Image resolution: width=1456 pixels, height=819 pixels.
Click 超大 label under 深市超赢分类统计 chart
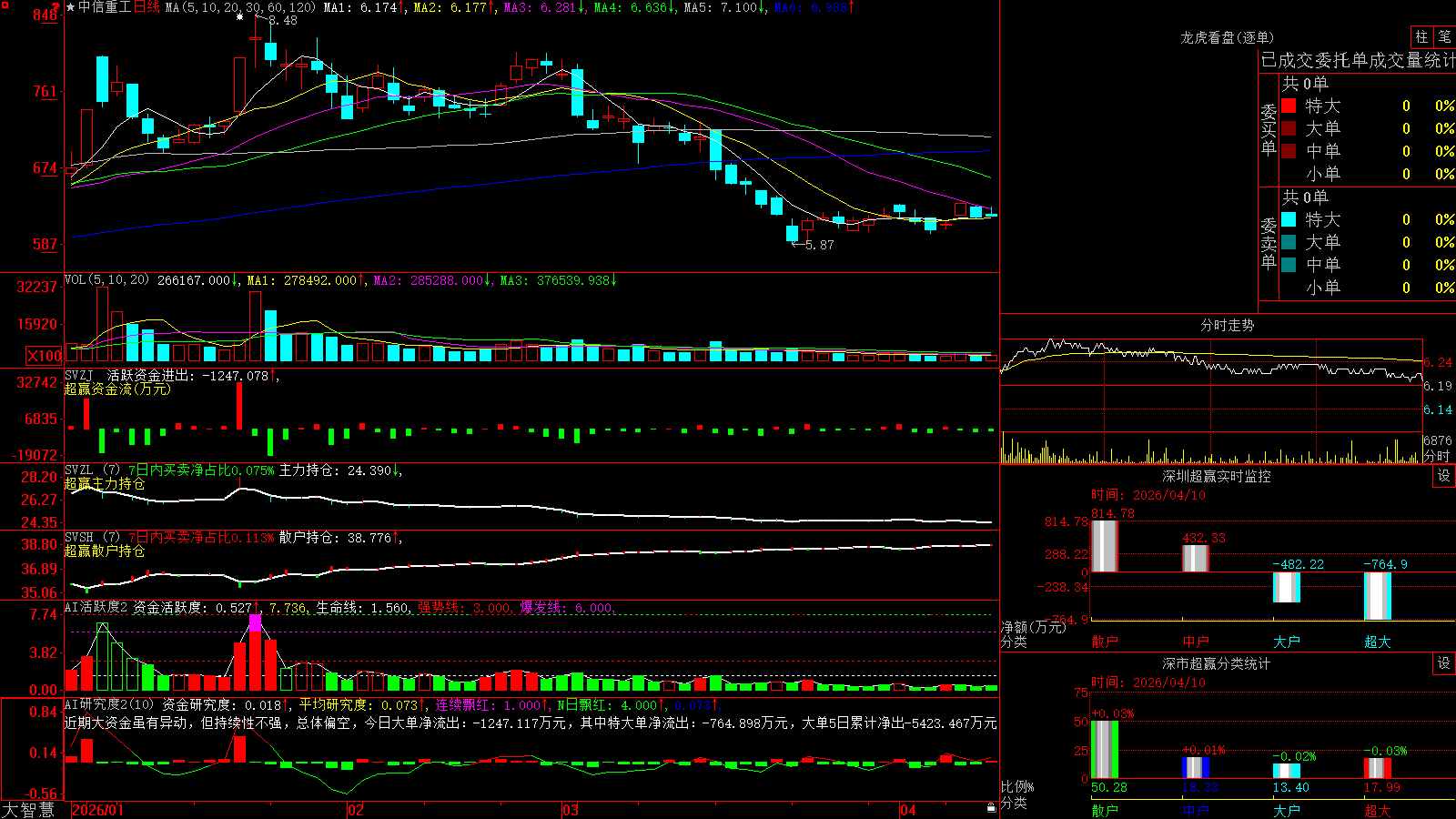[x=1378, y=811]
